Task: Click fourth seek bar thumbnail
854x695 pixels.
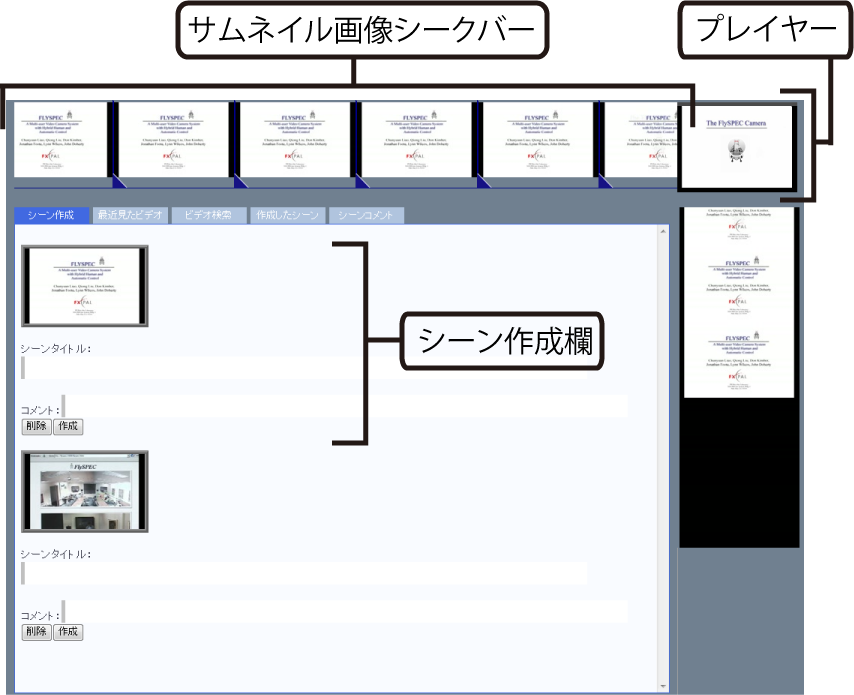Action: pos(417,139)
